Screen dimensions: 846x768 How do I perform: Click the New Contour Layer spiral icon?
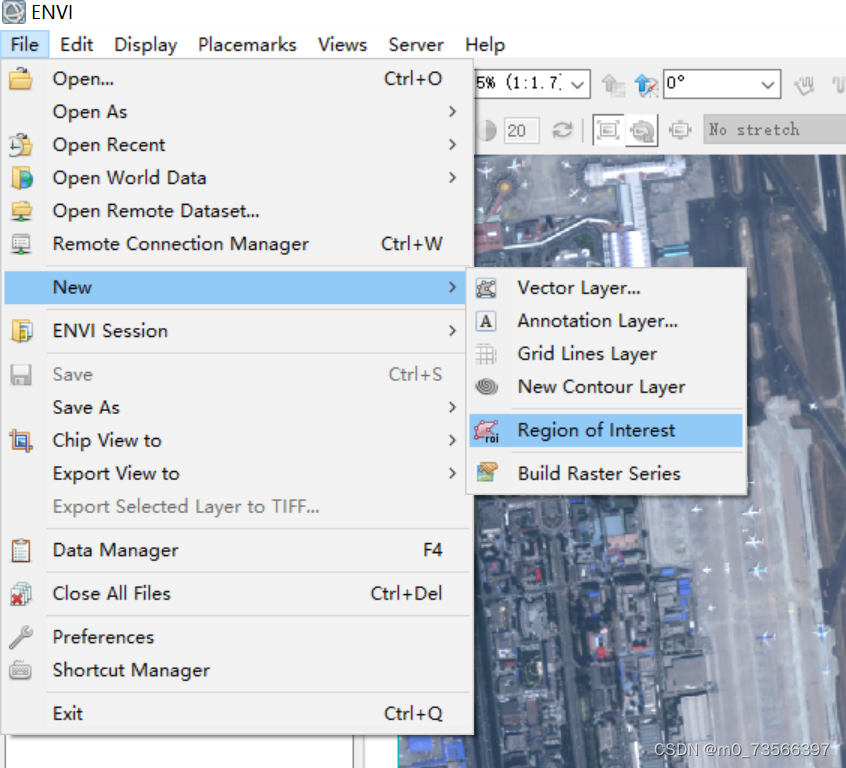[x=486, y=387]
